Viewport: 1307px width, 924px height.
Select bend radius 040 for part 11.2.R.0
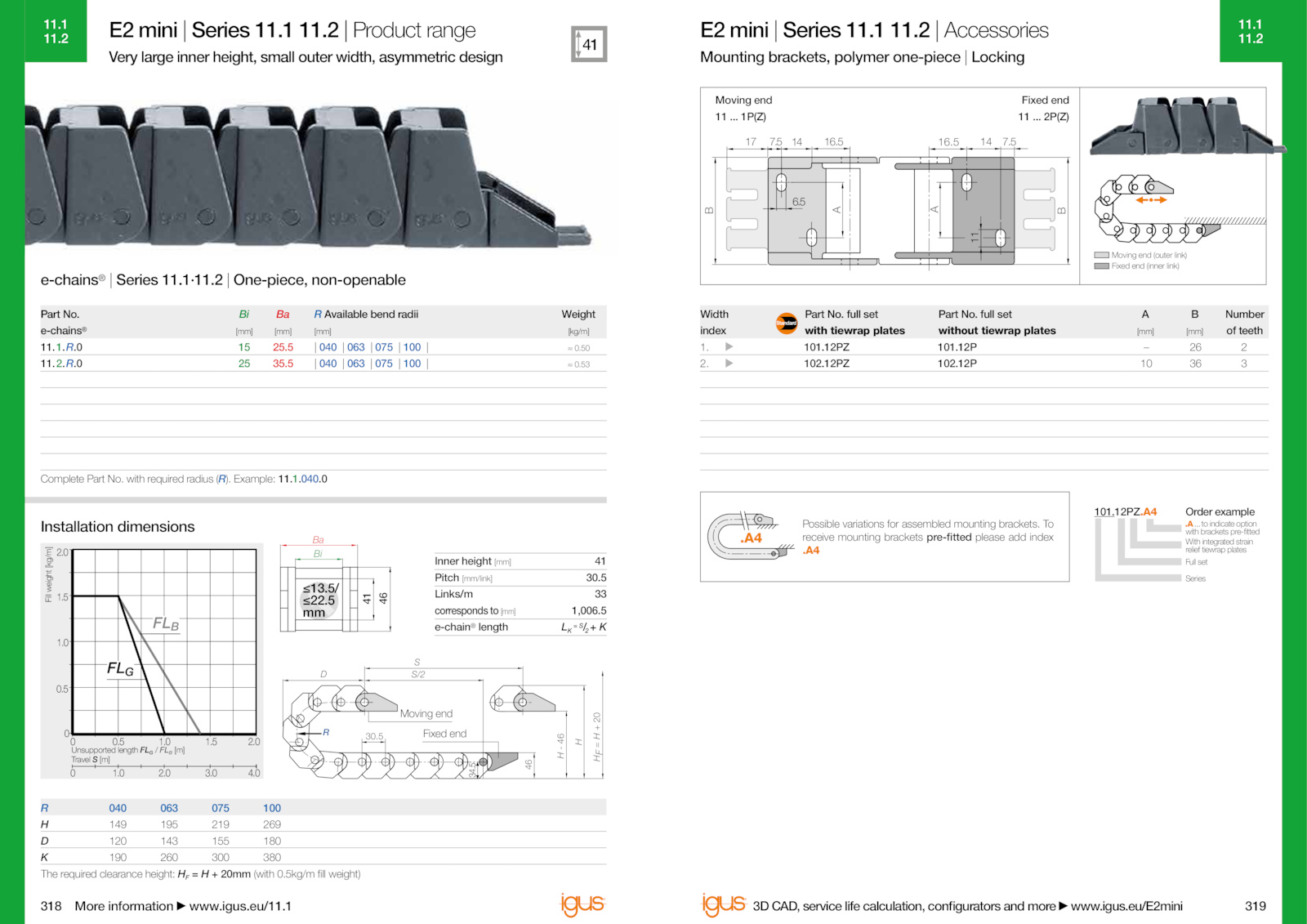[328, 364]
